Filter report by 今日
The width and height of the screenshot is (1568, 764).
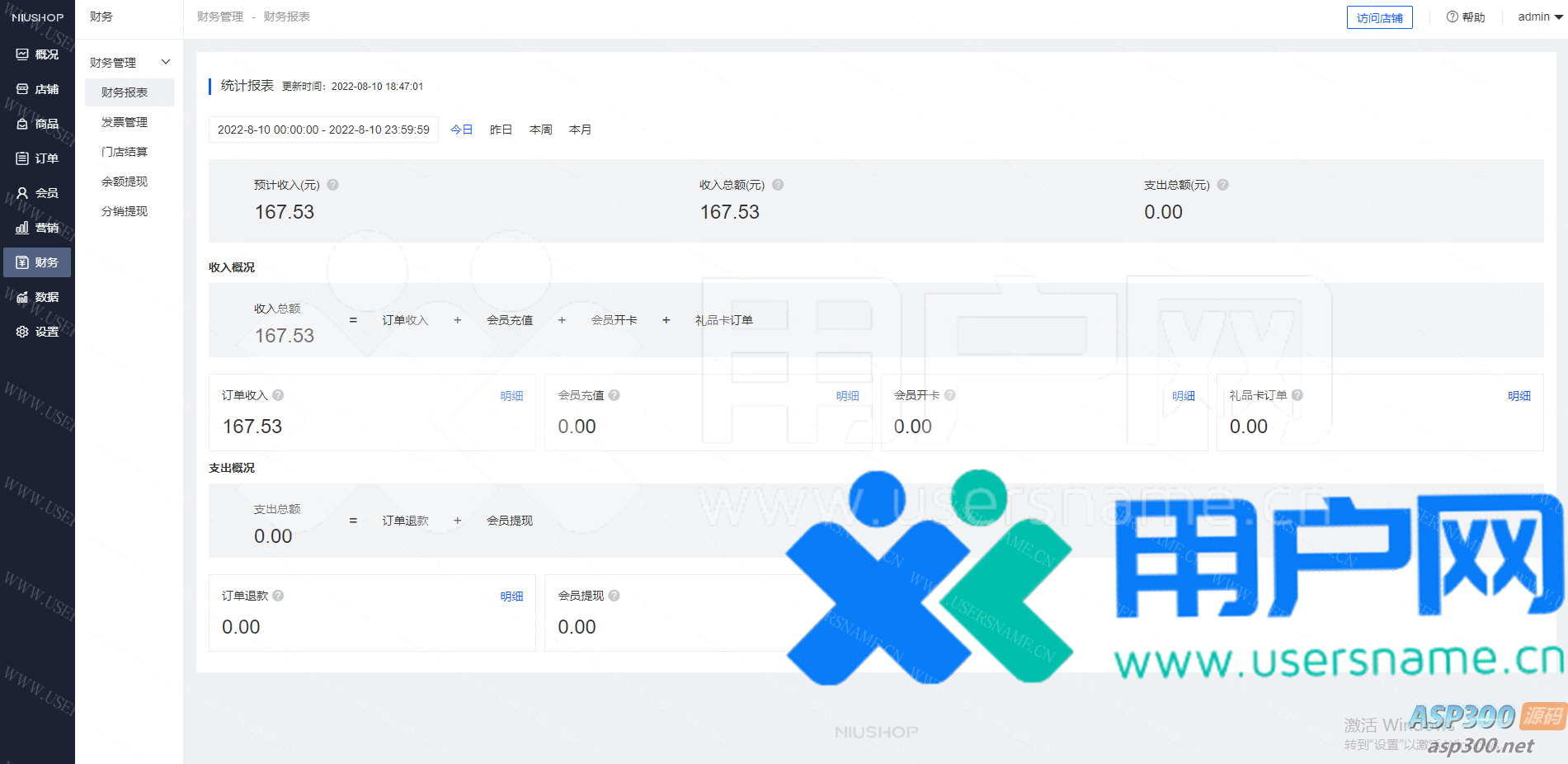[461, 130]
